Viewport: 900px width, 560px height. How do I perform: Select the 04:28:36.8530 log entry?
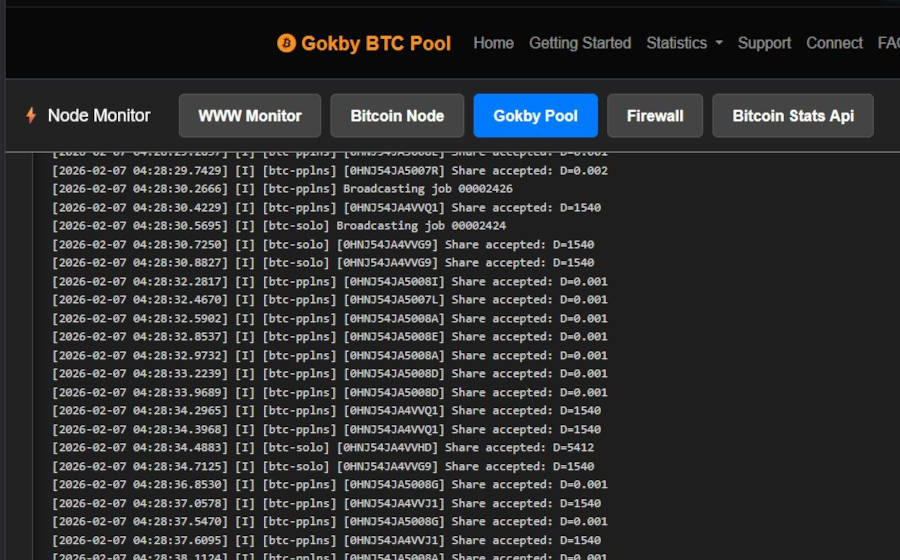tap(329, 485)
